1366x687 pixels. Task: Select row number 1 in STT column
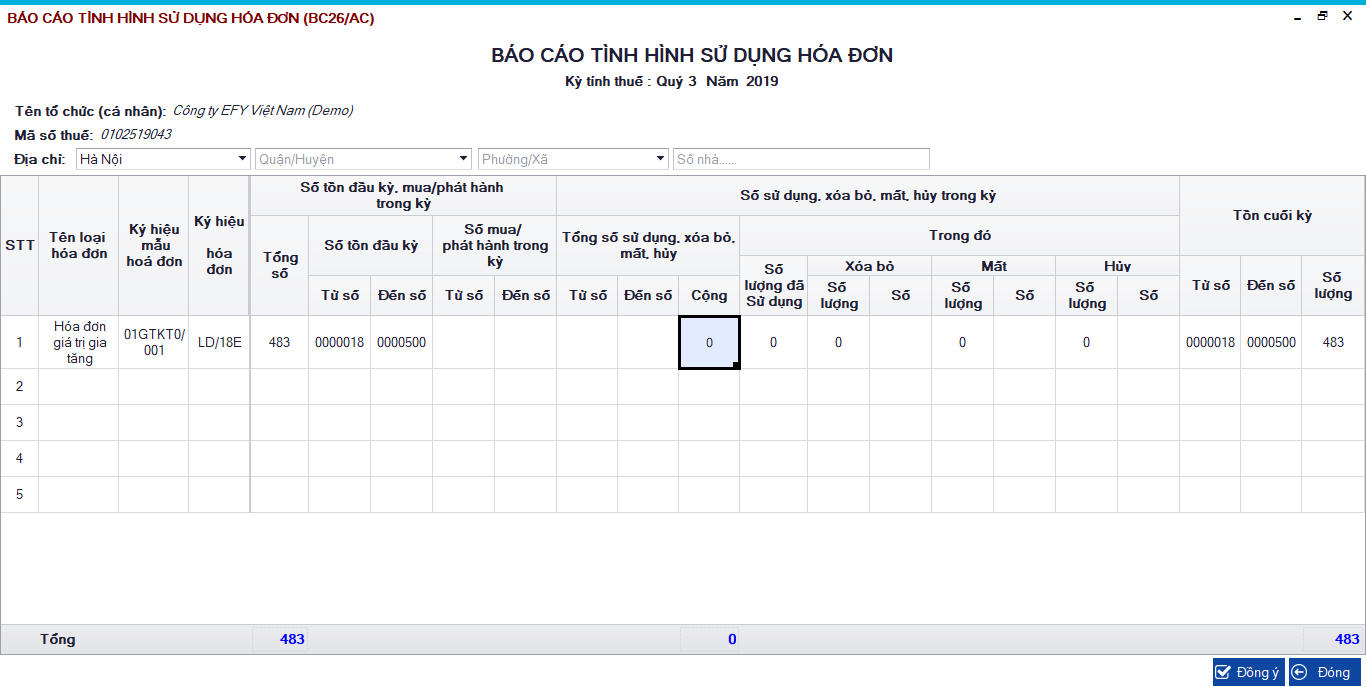tap(19, 342)
